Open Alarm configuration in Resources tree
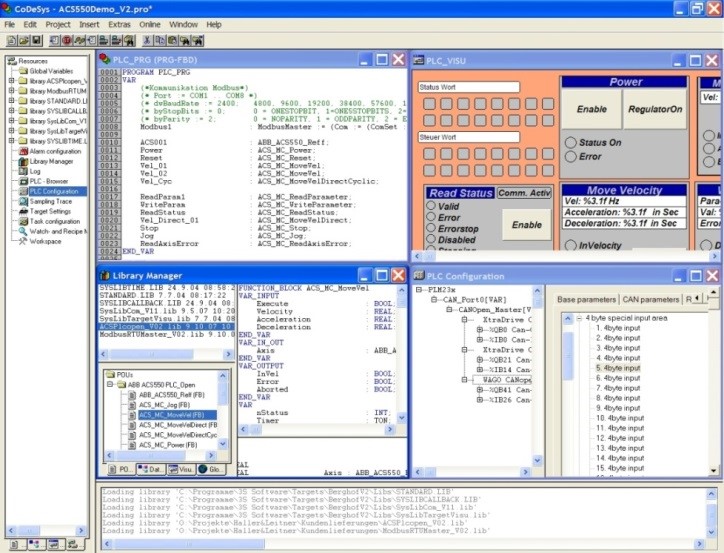724x553 pixels. pos(53,150)
